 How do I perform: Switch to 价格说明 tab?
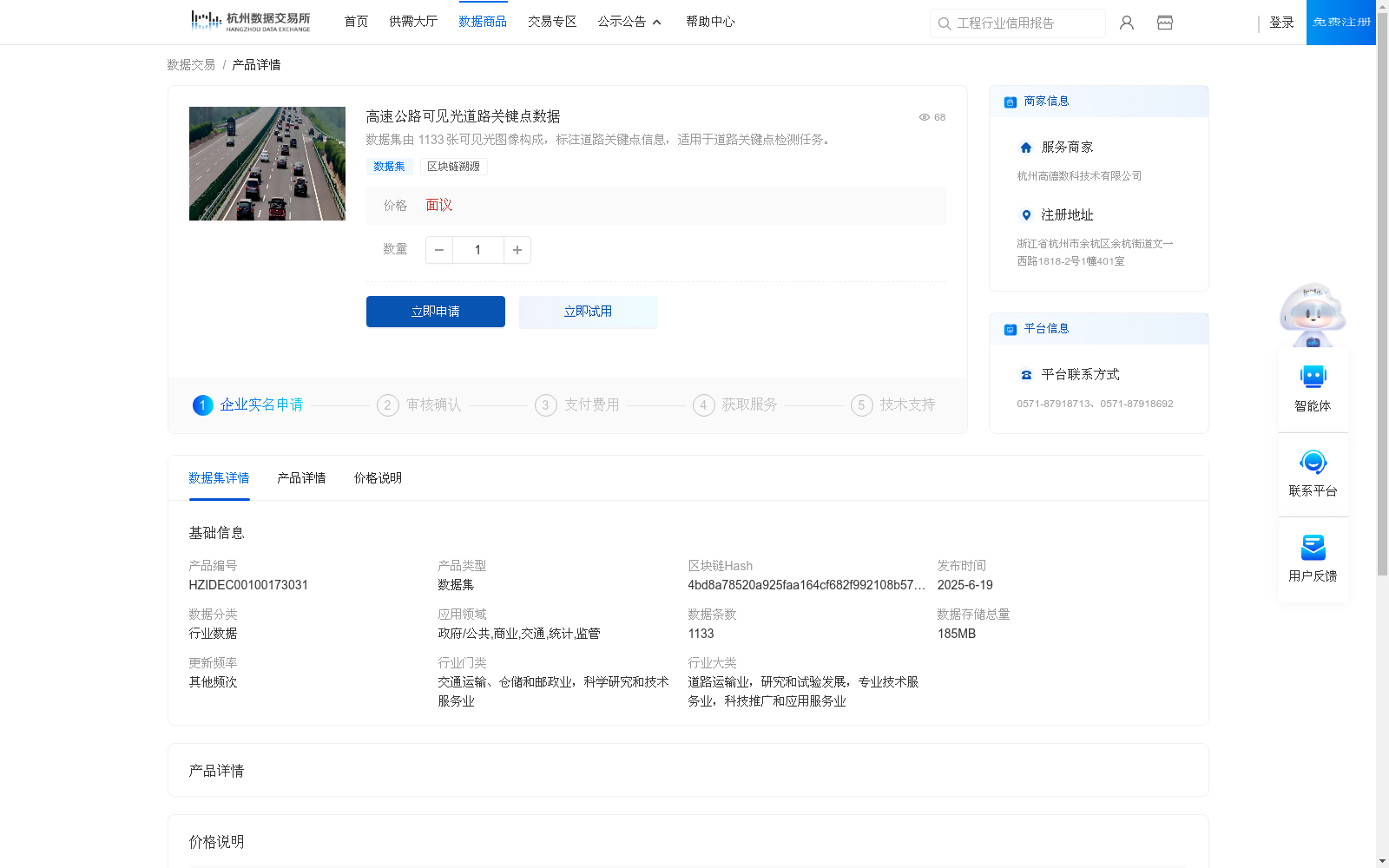pos(378,478)
